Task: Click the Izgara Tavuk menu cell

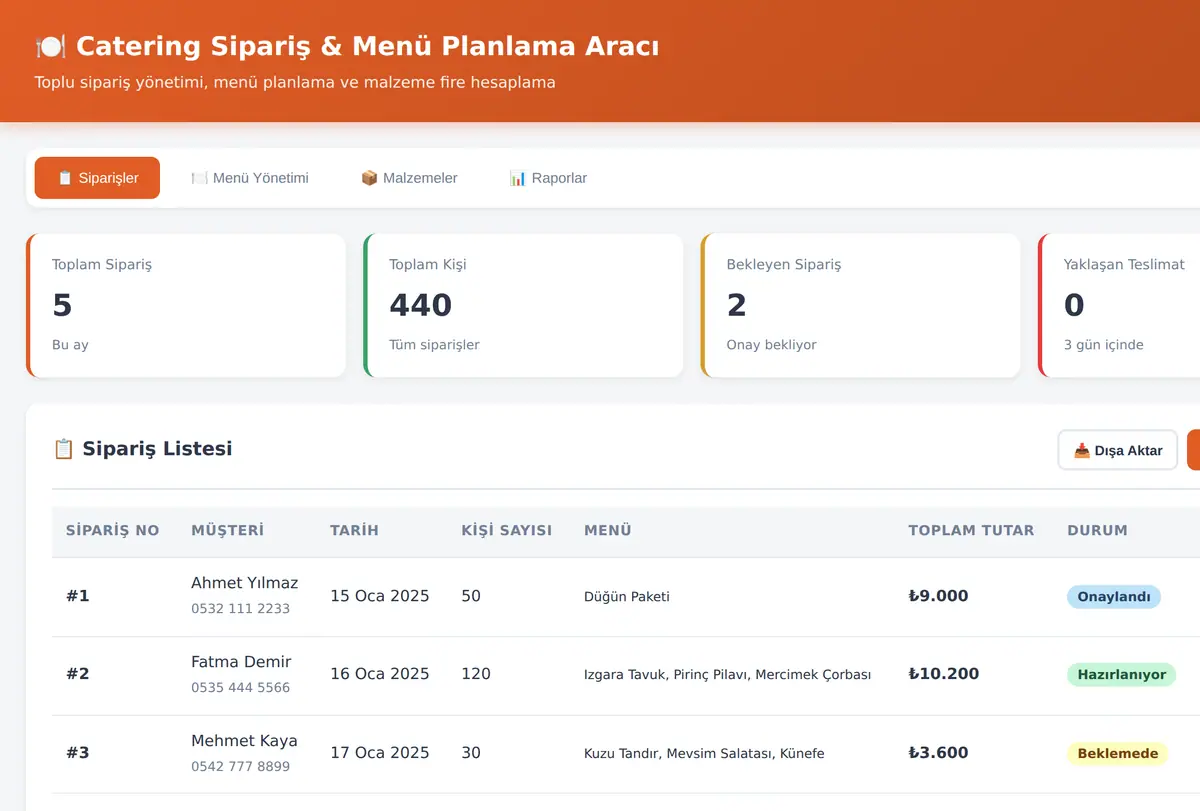Action: tap(727, 675)
